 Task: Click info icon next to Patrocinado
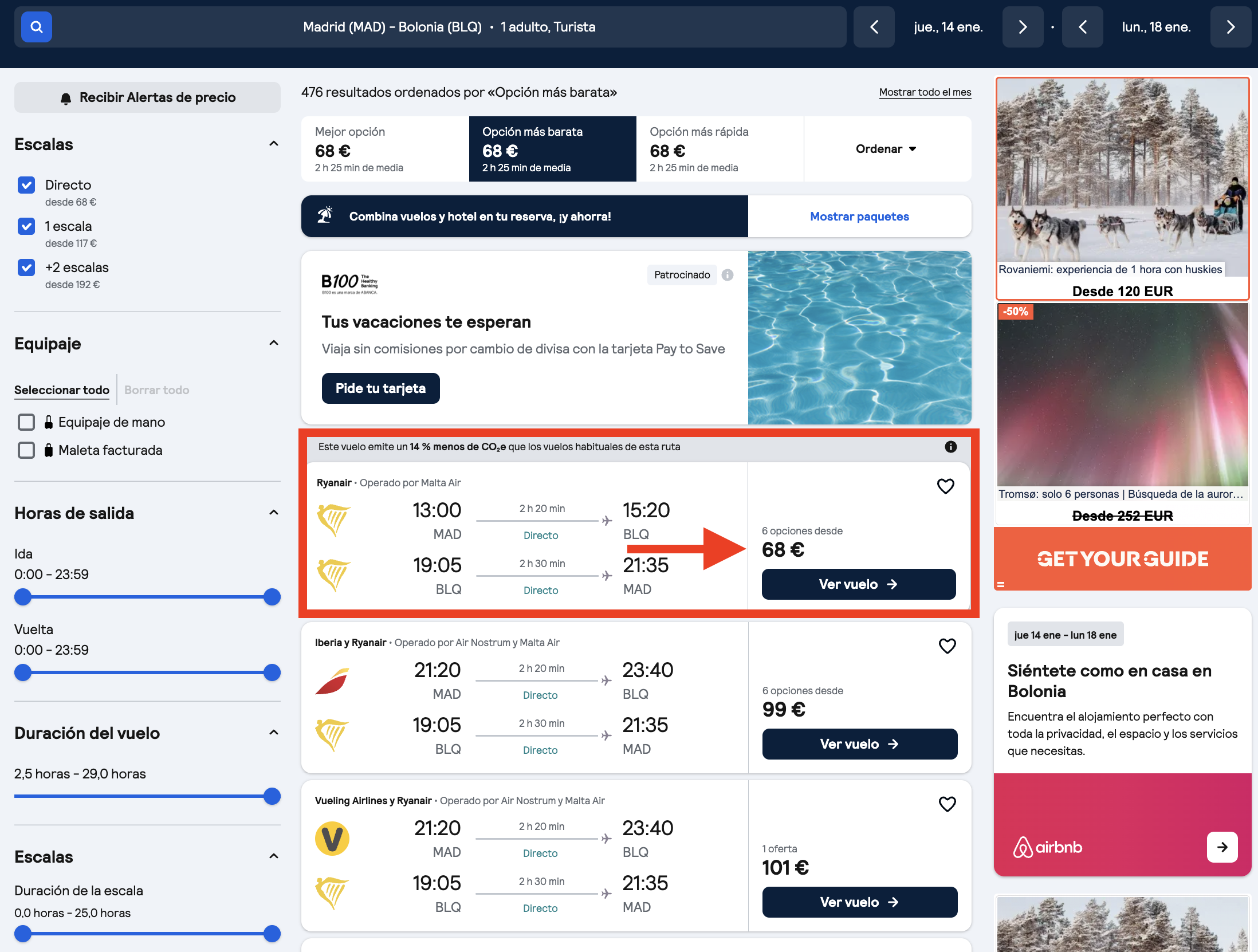point(728,275)
